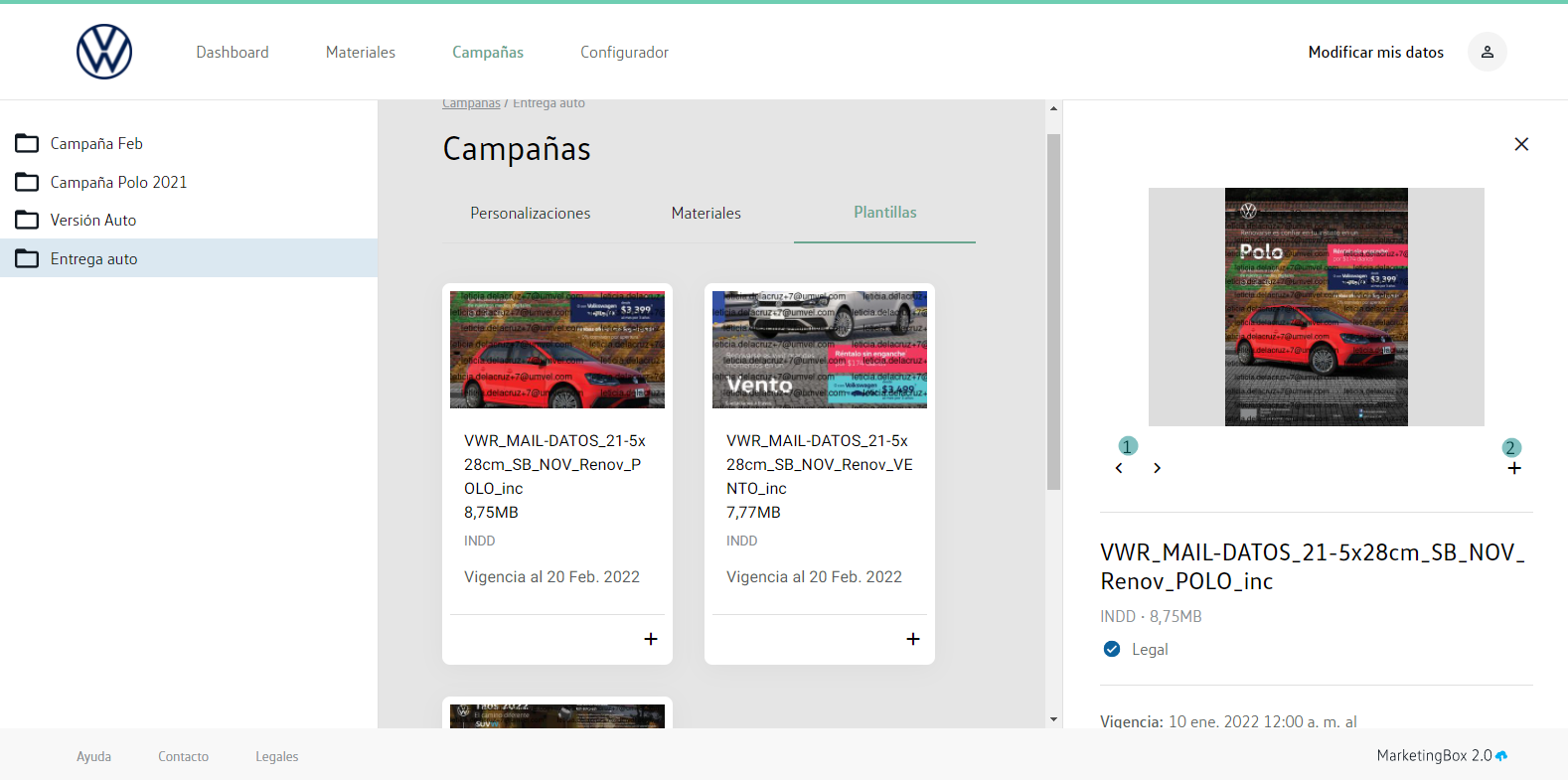
Task: Click the Campañas page heading
Action: click(517, 149)
